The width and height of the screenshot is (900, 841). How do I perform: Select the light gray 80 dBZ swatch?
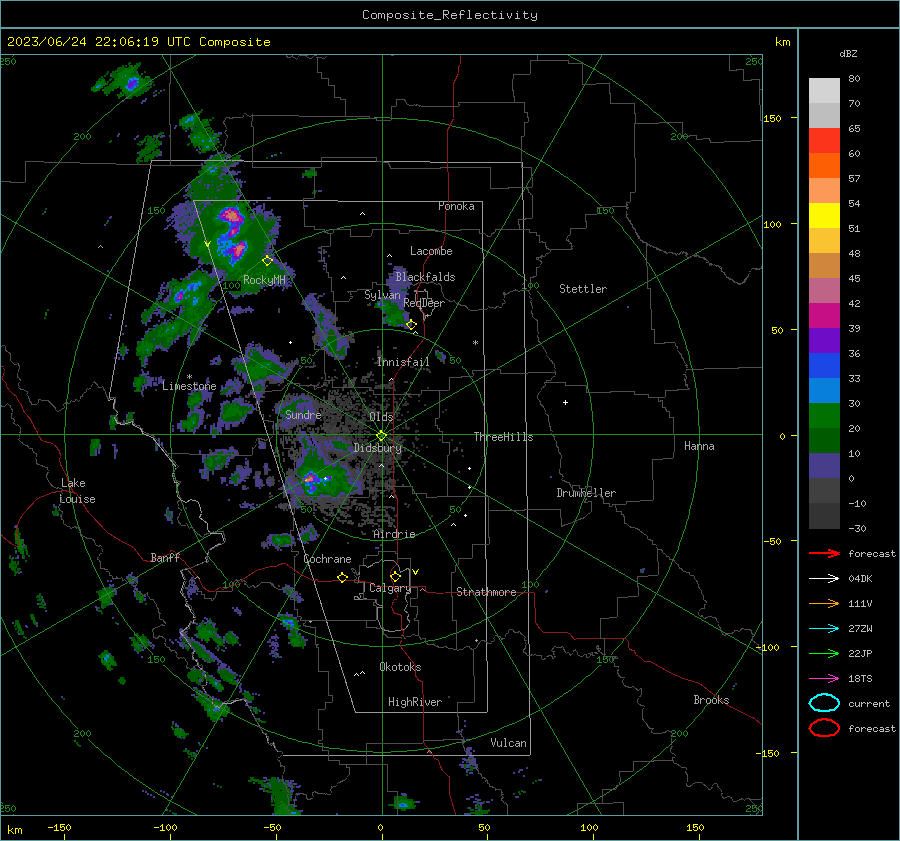tap(824, 90)
